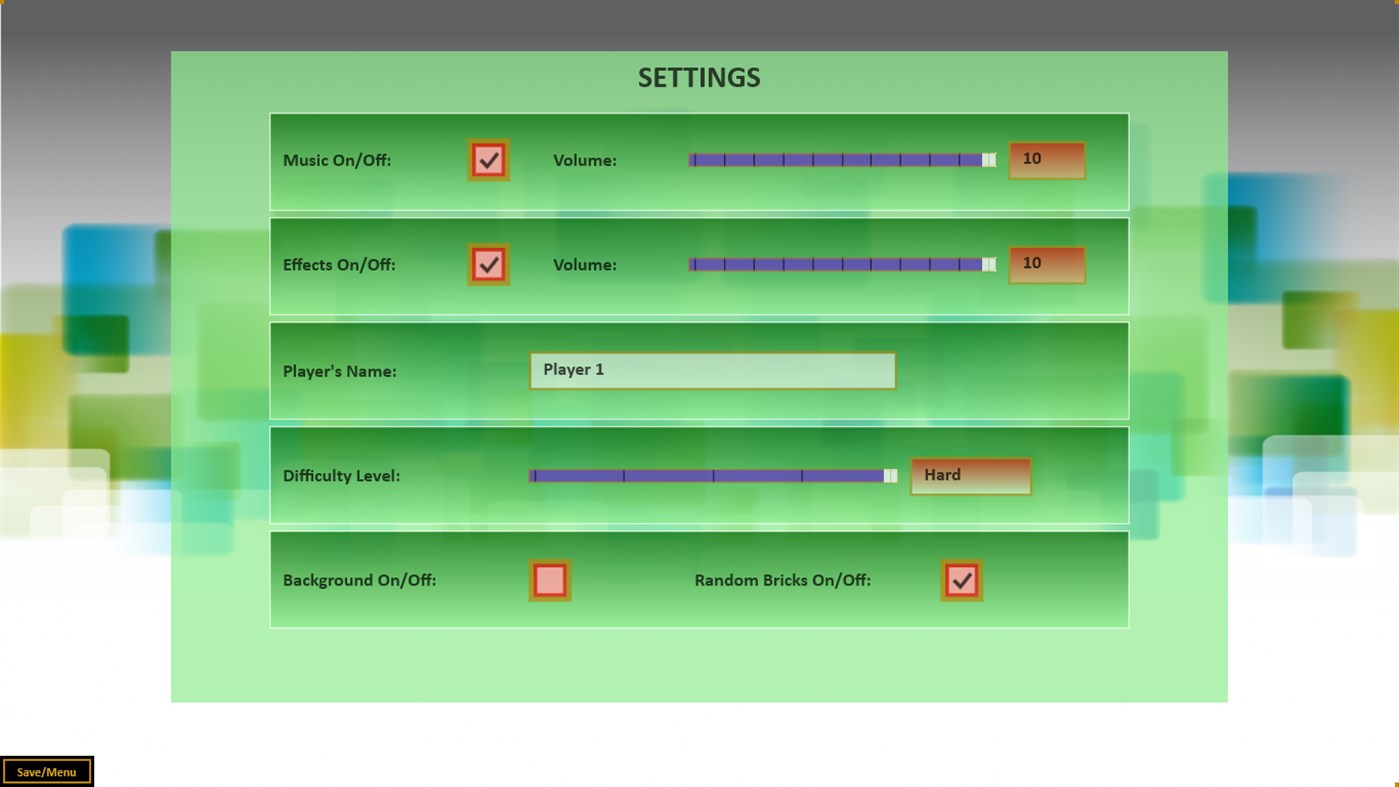The width and height of the screenshot is (1399, 787).
Task: Click the Difficulty Level slider handle
Action: [889, 475]
